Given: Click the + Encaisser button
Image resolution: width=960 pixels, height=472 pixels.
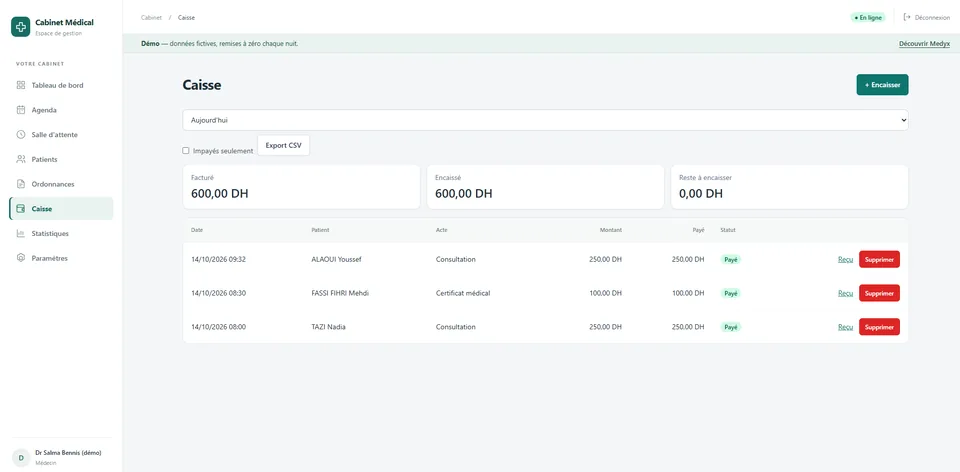Looking at the screenshot, I should pyautogui.click(x=882, y=85).
